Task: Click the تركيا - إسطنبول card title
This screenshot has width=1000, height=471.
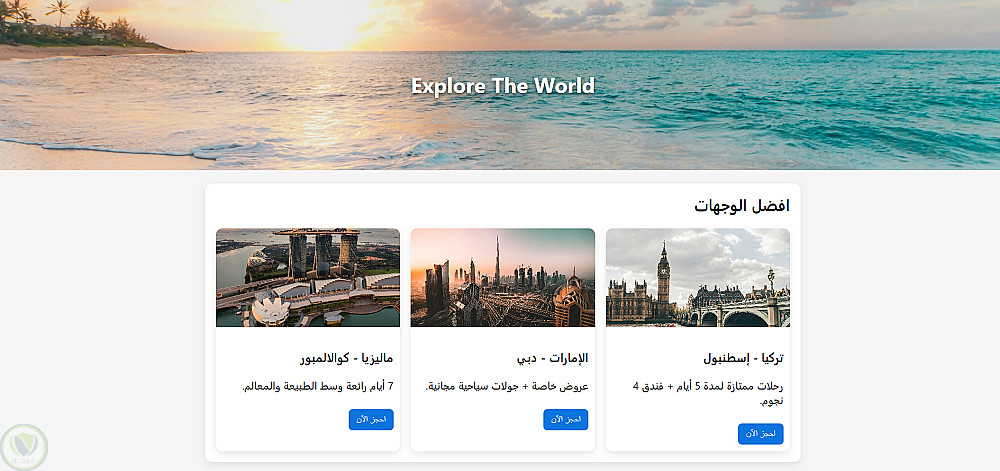Action: (x=744, y=358)
